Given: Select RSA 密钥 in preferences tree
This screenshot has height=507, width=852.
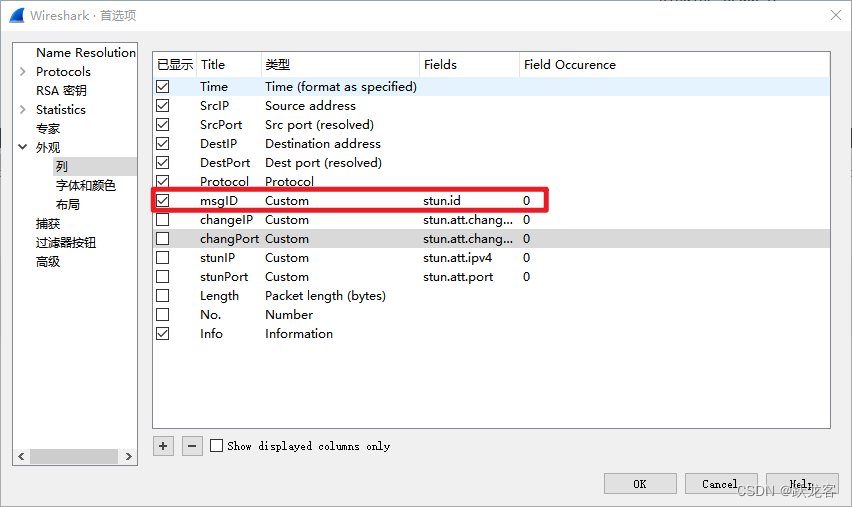Looking at the screenshot, I should click(61, 90).
